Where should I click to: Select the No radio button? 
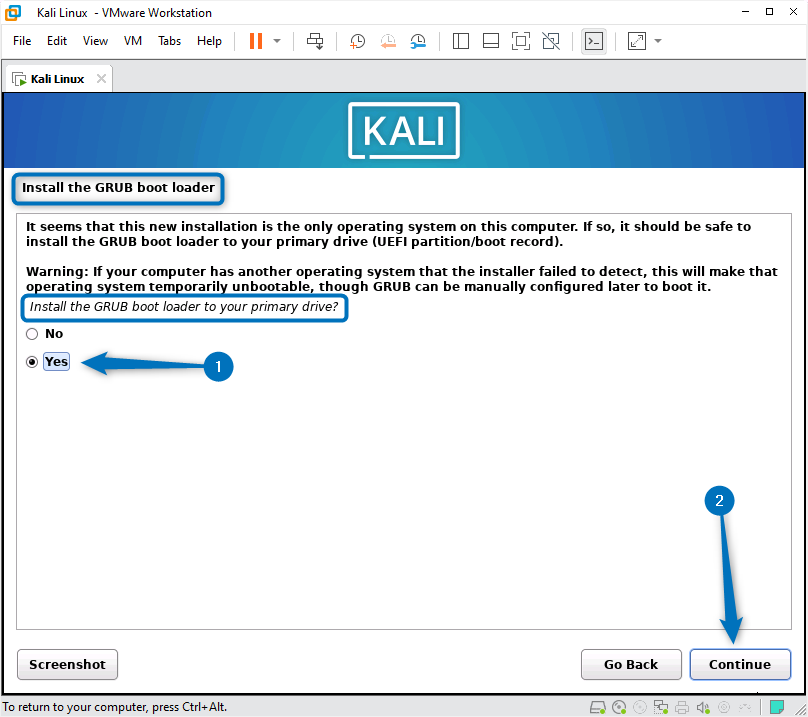point(31,334)
